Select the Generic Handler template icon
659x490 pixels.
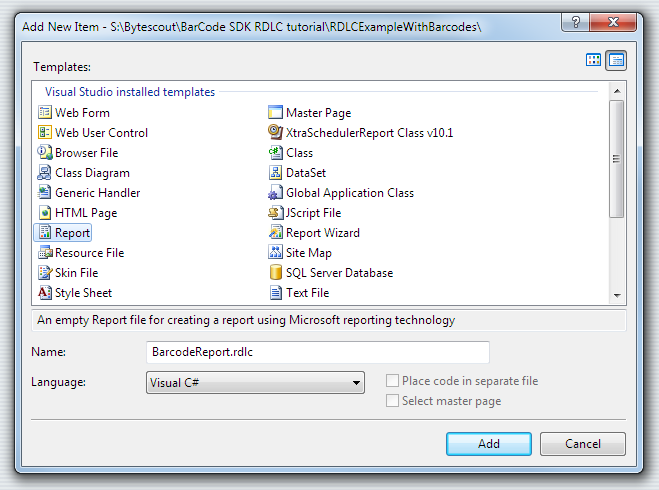45,192
